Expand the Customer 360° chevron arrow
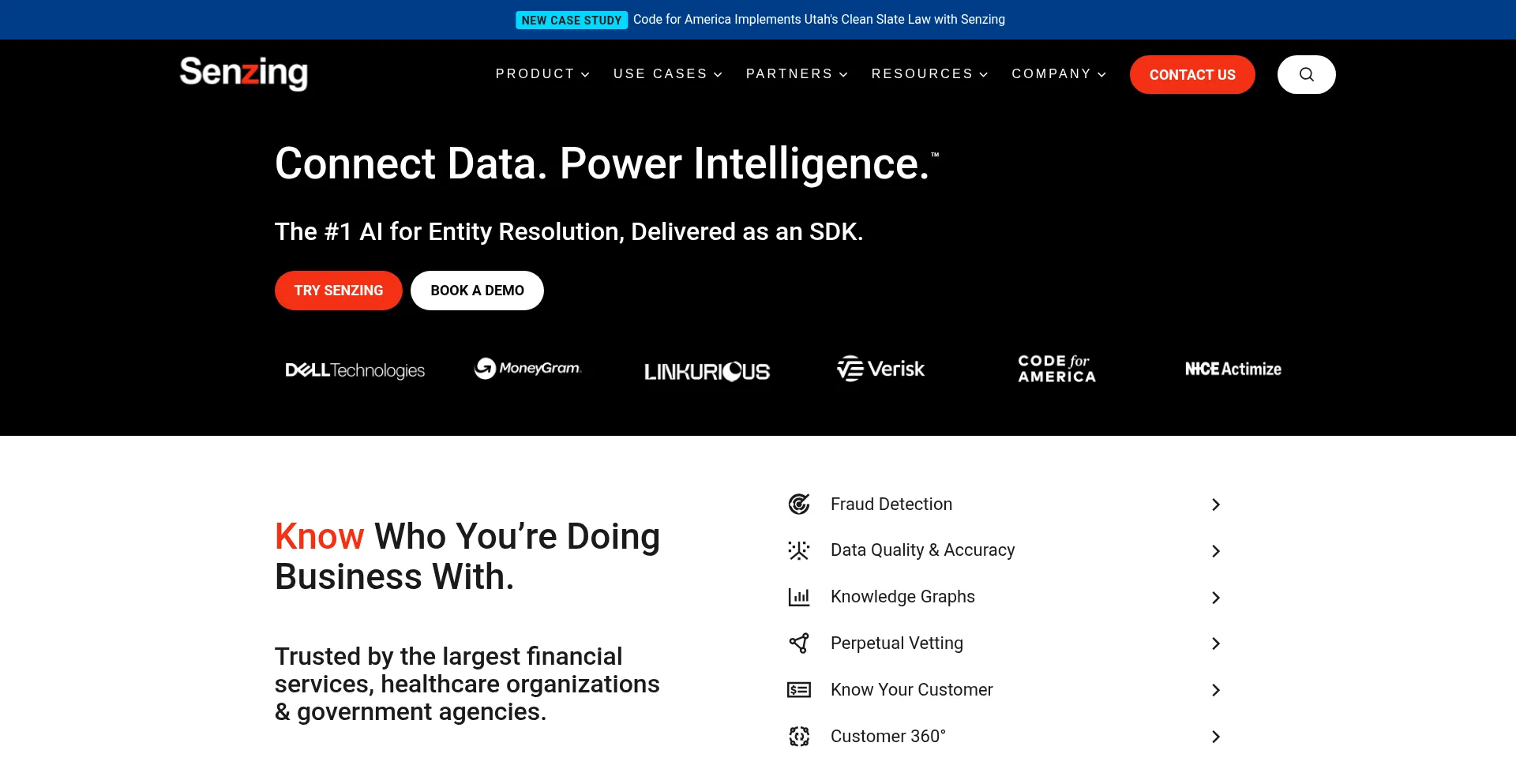 [1216, 737]
